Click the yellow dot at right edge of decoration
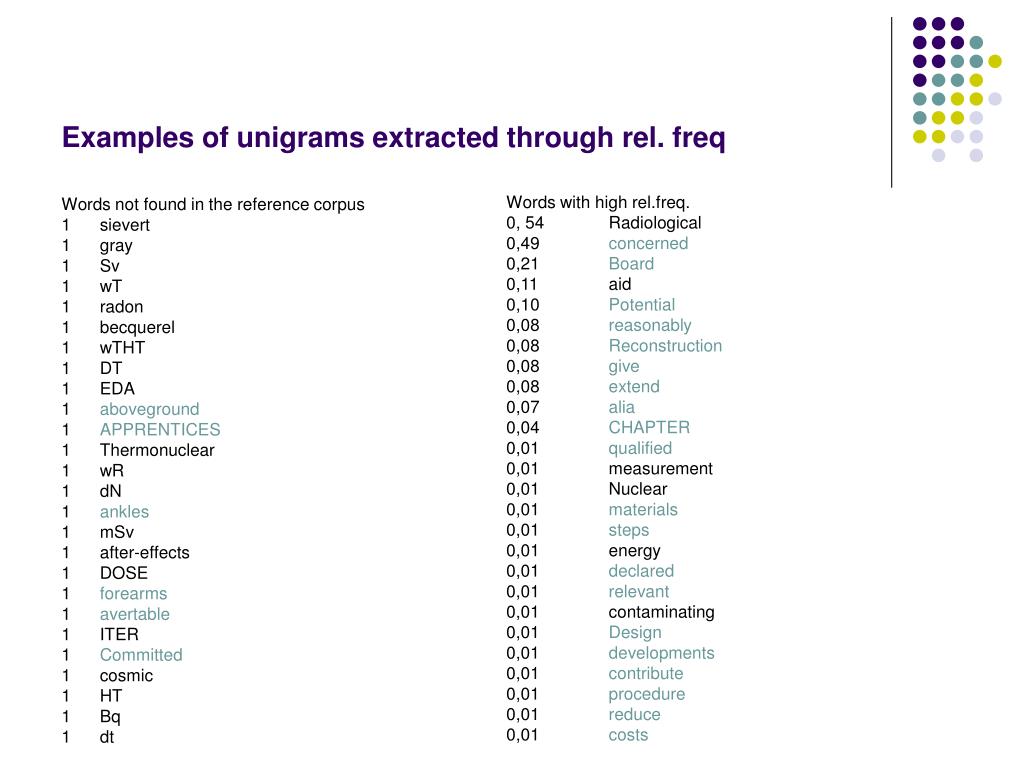The image size is (1024, 768). [x=995, y=61]
